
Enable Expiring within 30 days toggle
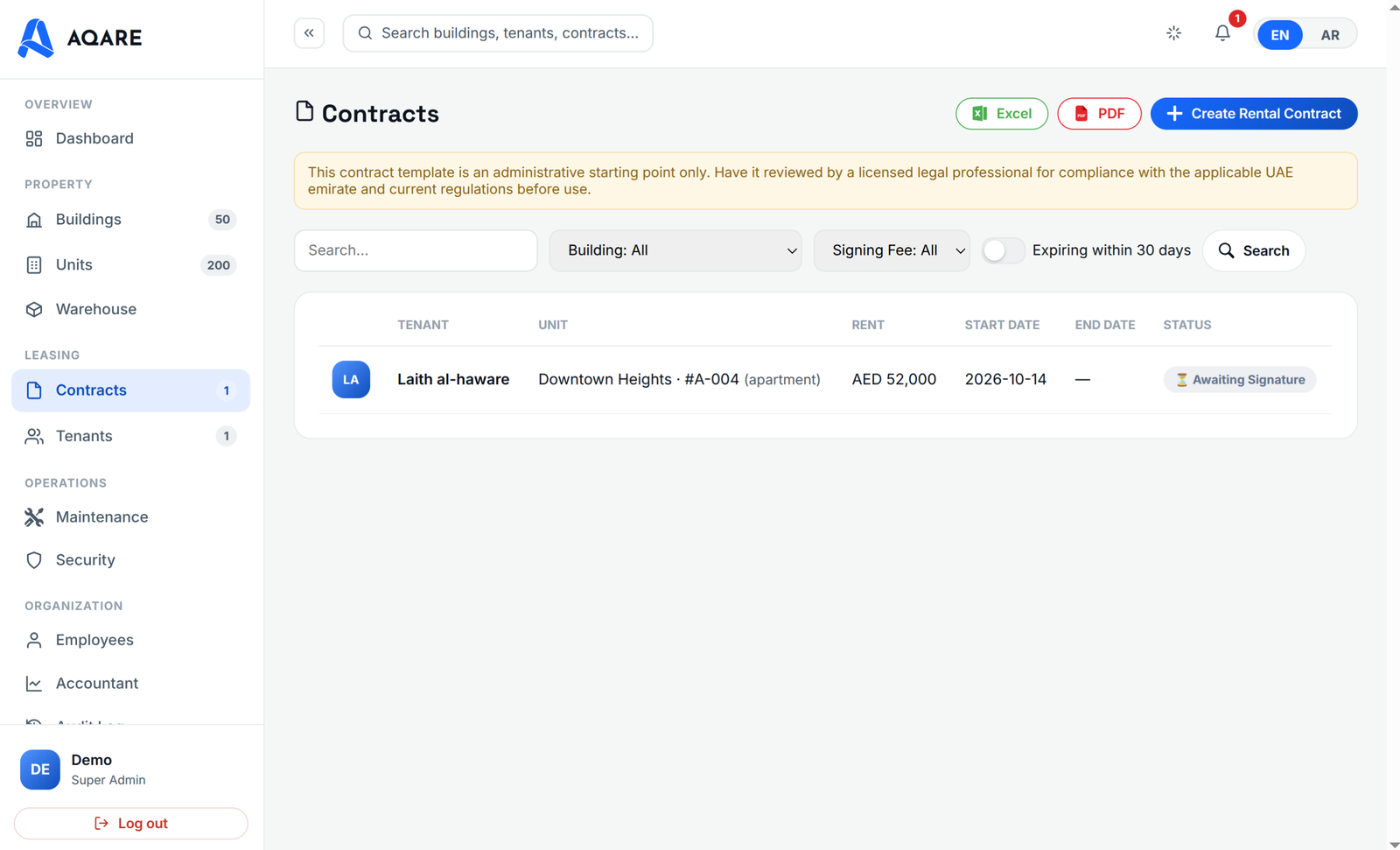point(1003,250)
